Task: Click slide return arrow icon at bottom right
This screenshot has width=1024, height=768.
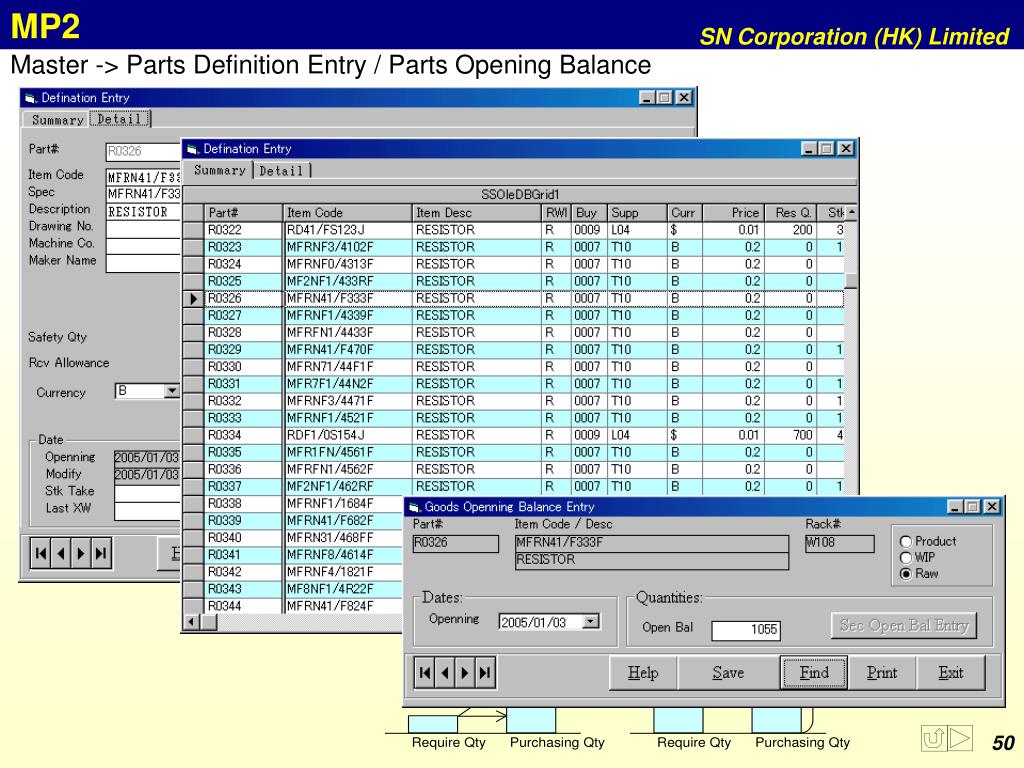Action: coord(934,739)
